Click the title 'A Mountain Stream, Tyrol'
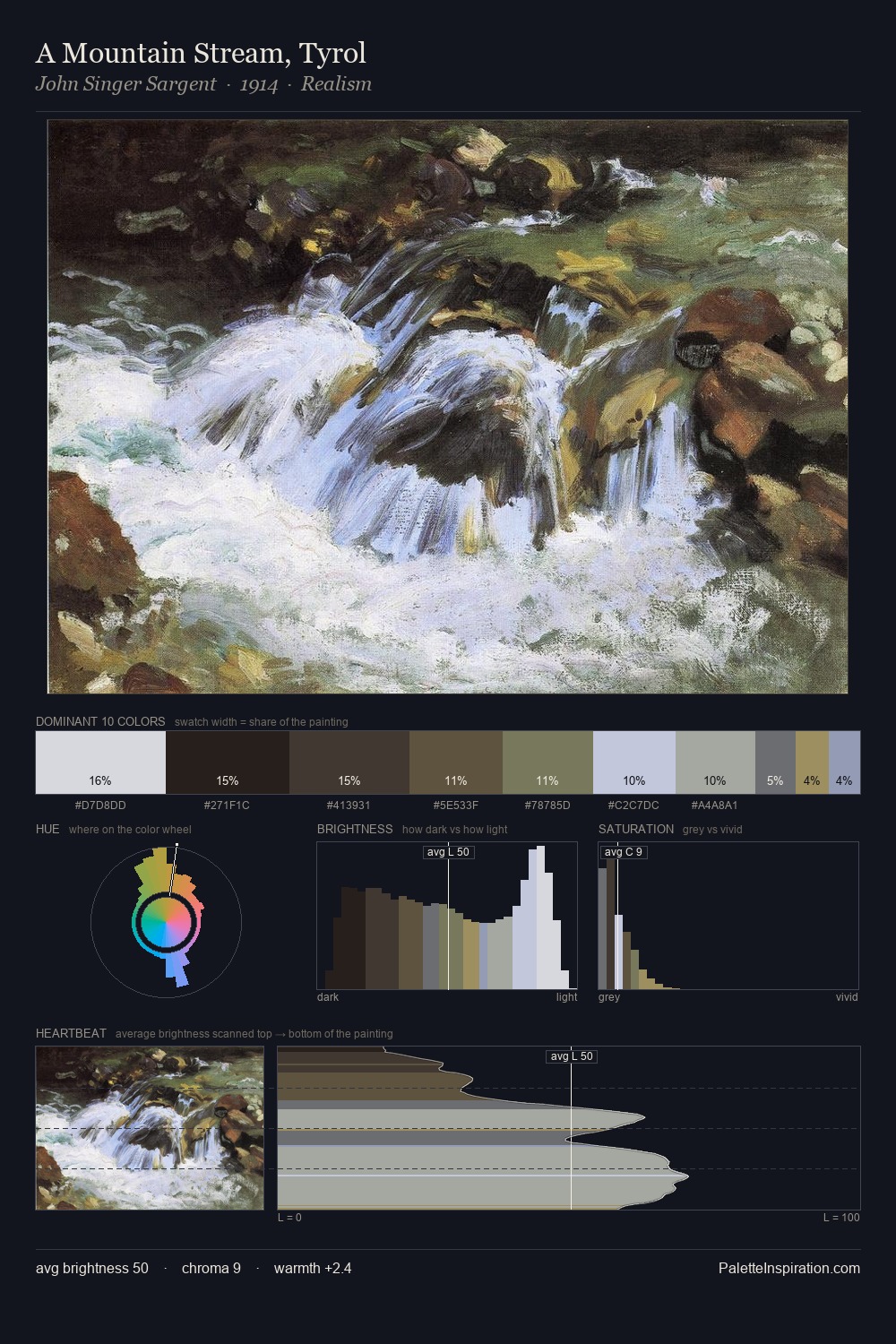Screen dimensions: 896x1344 click(x=201, y=53)
